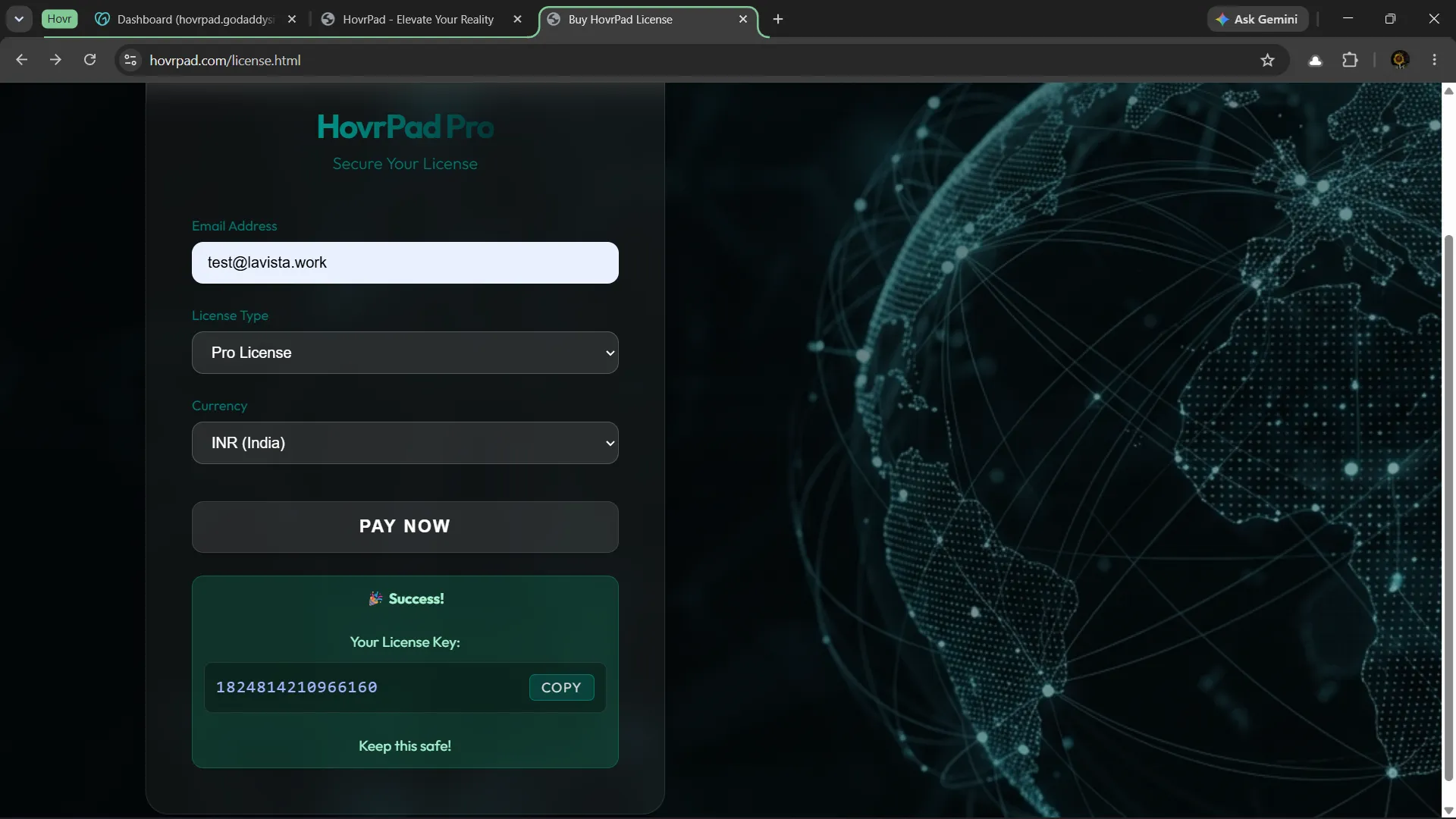
Task: Close the Chrome window
Action: tap(1433, 19)
